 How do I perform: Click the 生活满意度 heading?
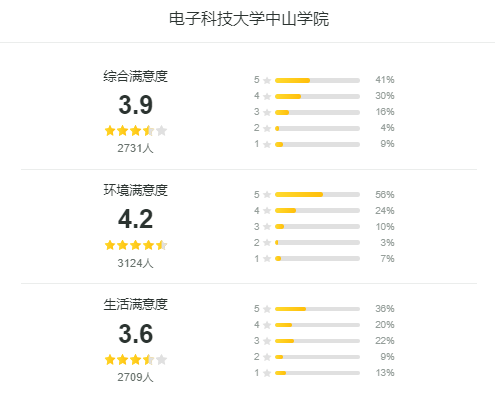coord(135,305)
